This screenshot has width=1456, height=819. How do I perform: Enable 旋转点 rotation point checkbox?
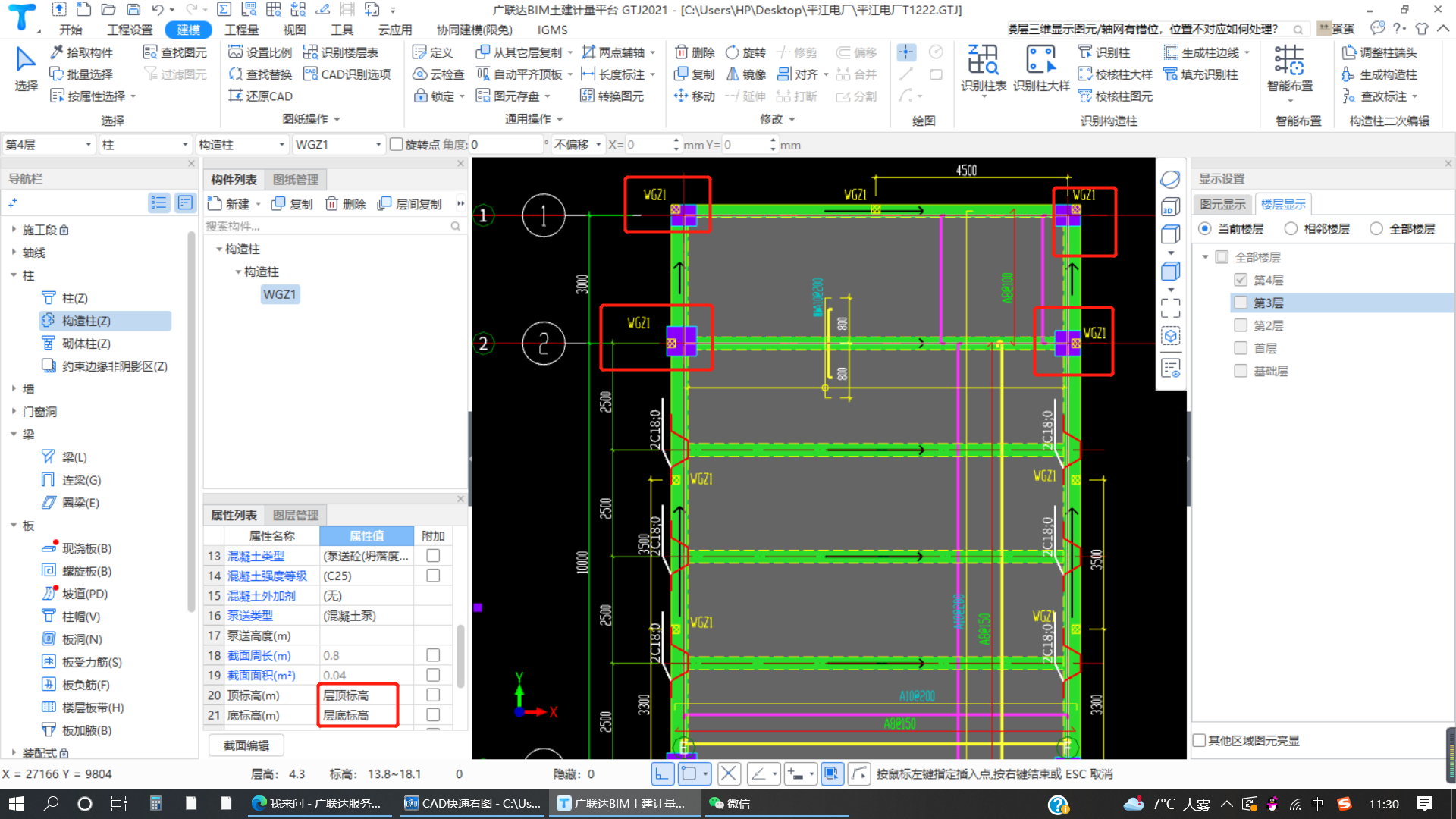tap(396, 144)
